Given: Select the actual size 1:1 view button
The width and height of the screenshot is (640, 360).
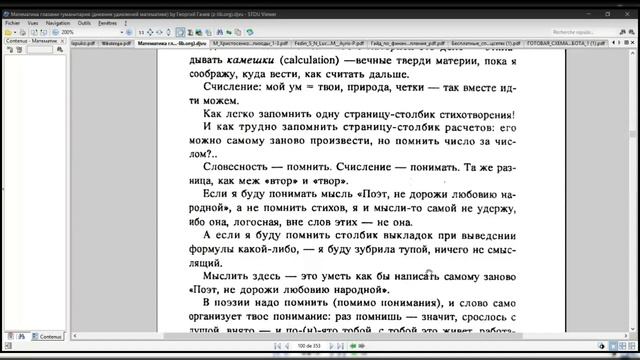Looking at the screenshot, I should [141, 32].
